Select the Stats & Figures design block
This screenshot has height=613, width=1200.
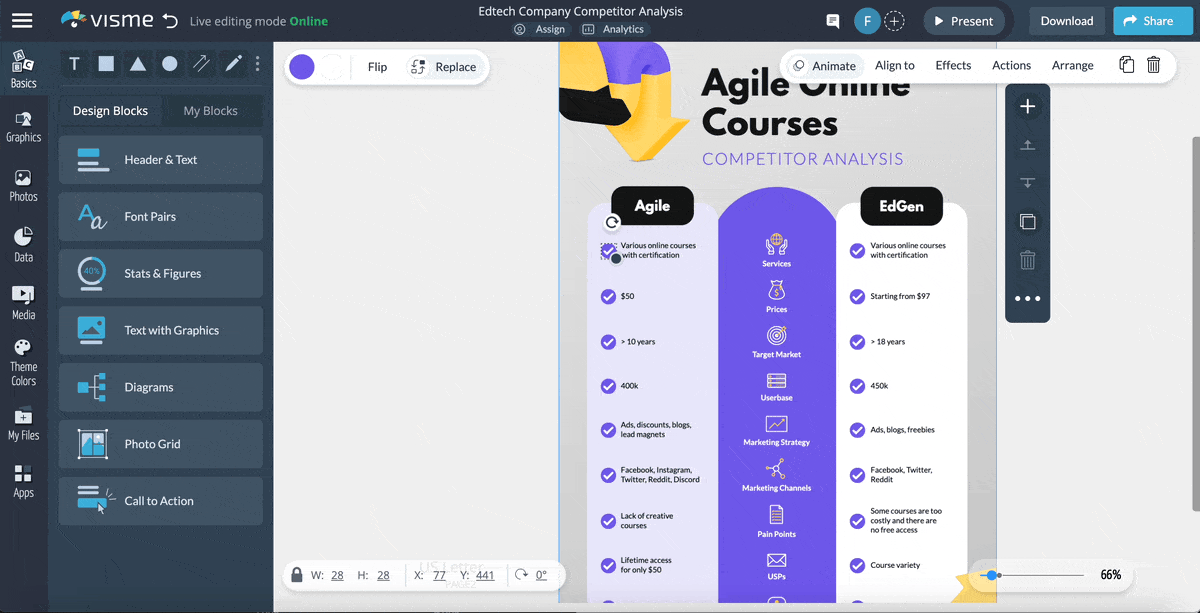pos(161,273)
